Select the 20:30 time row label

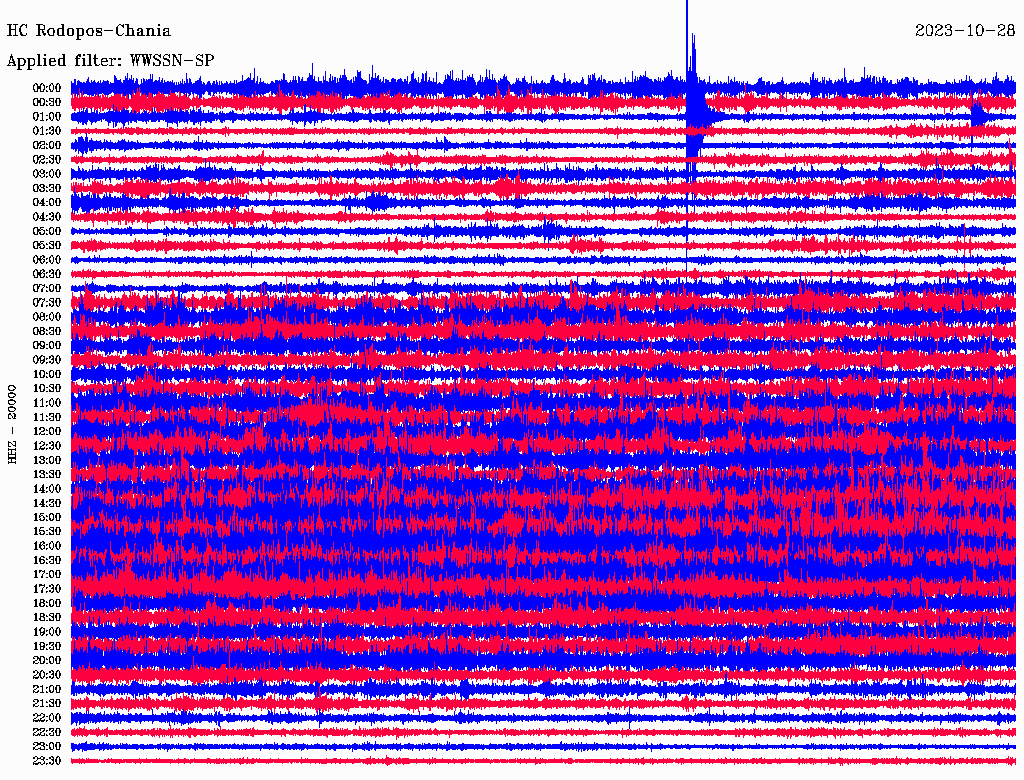(x=47, y=675)
